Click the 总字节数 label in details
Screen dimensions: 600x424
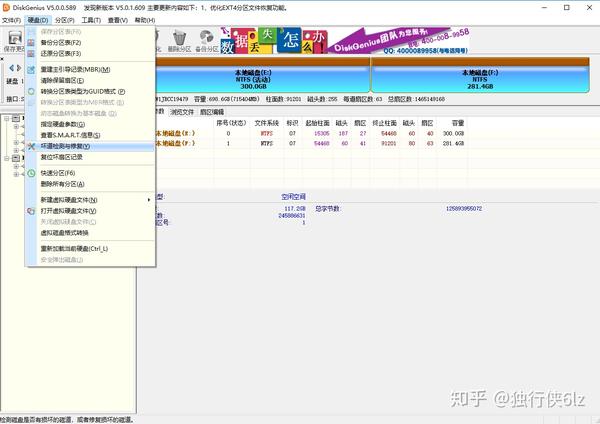click(x=328, y=209)
